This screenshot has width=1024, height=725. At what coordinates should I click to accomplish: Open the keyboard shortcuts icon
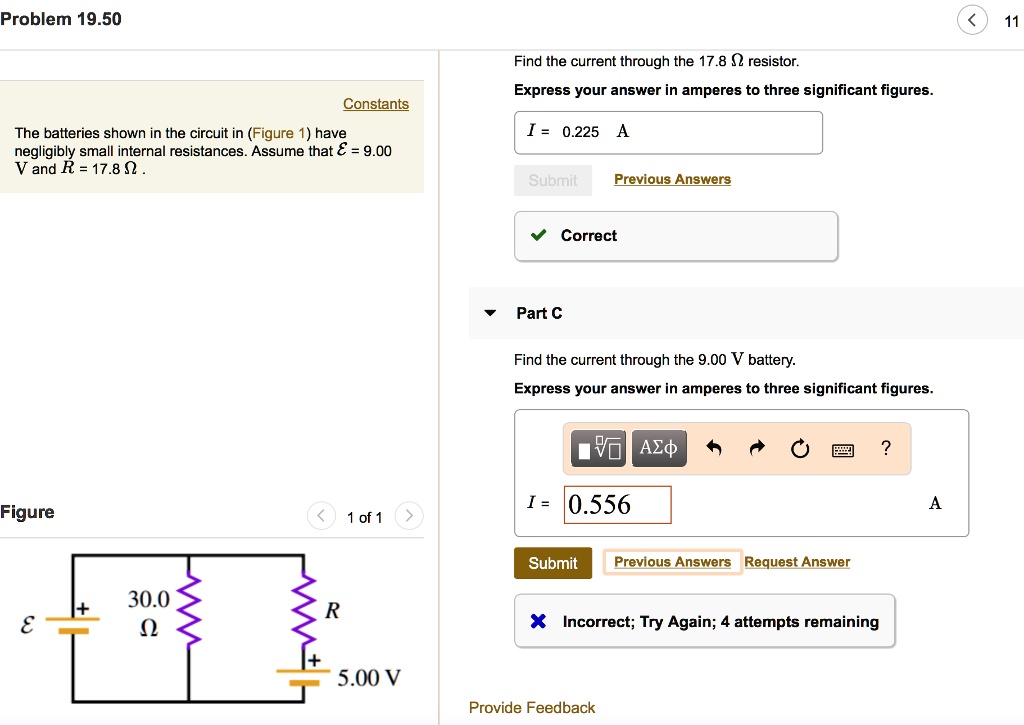tap(842, 449)
